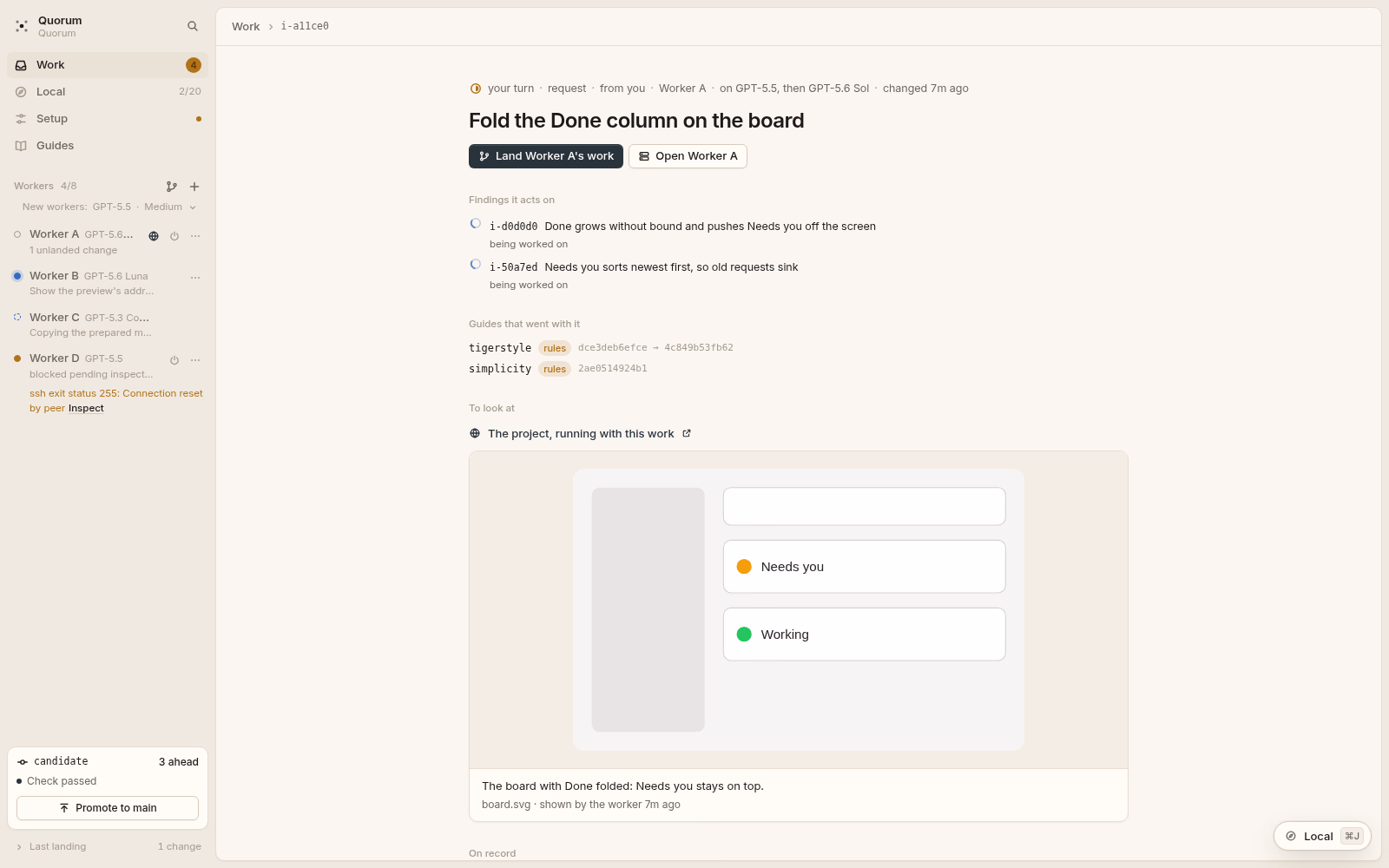1389x868 pixels.
Task: Click Promote to main button
Action: pos(108,808)
